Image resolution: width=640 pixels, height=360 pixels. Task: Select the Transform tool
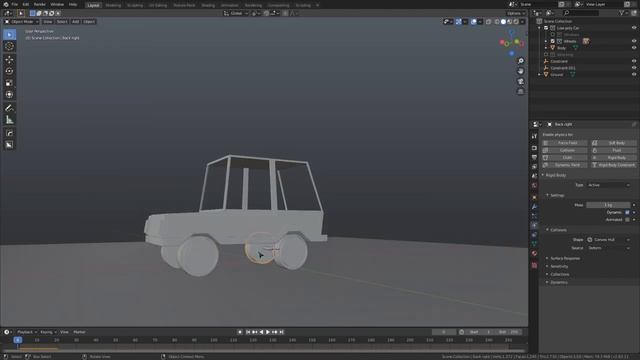coord(9,95)
